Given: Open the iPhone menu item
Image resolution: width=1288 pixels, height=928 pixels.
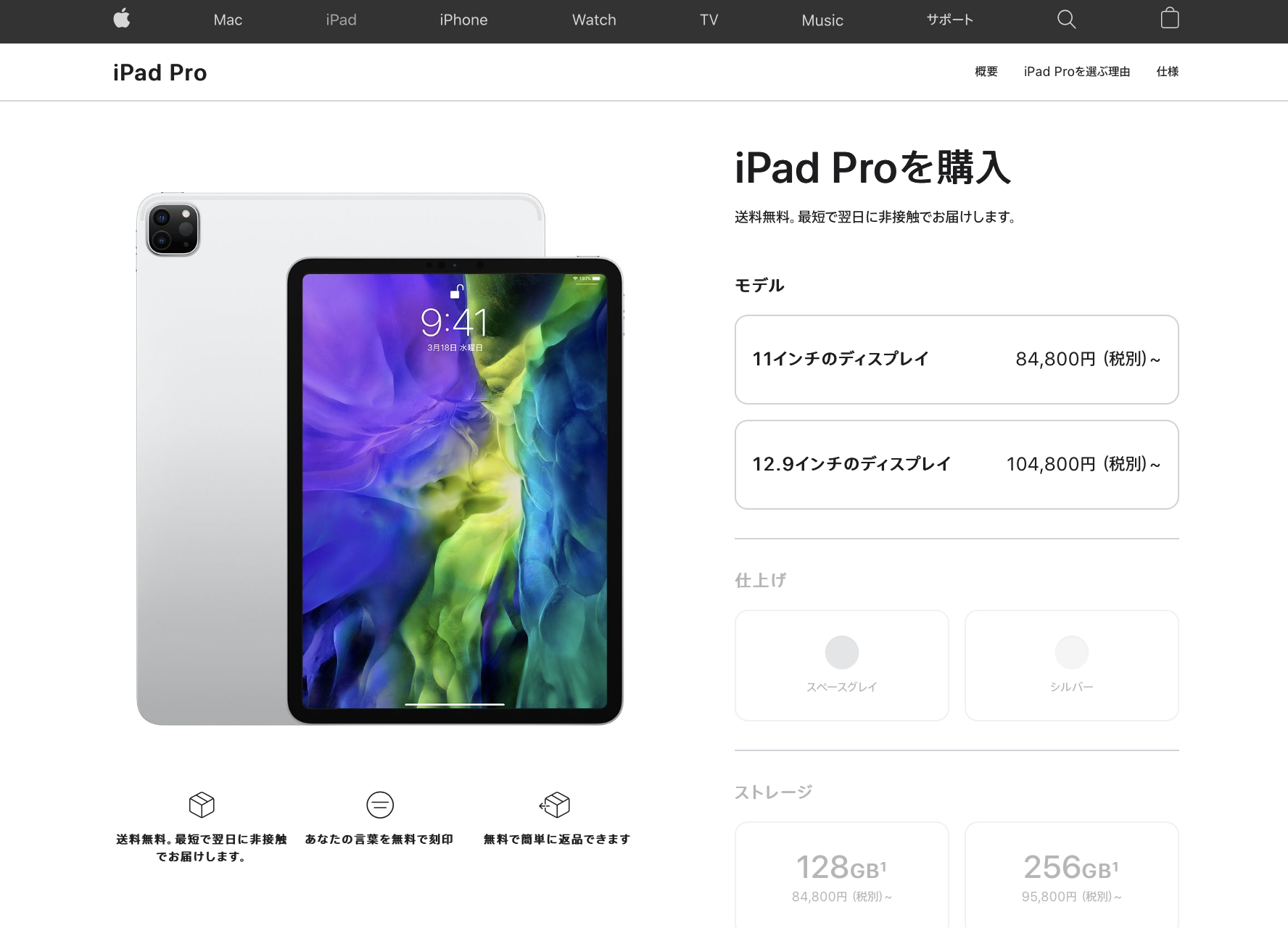Looking at the screenshot, I should click(x=463, y=20).
